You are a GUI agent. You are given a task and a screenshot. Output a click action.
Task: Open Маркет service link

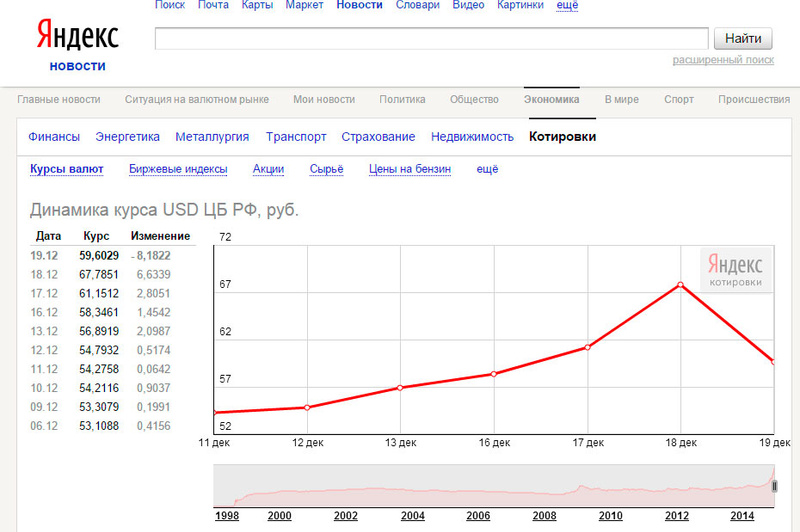click(x=304, y=5)
